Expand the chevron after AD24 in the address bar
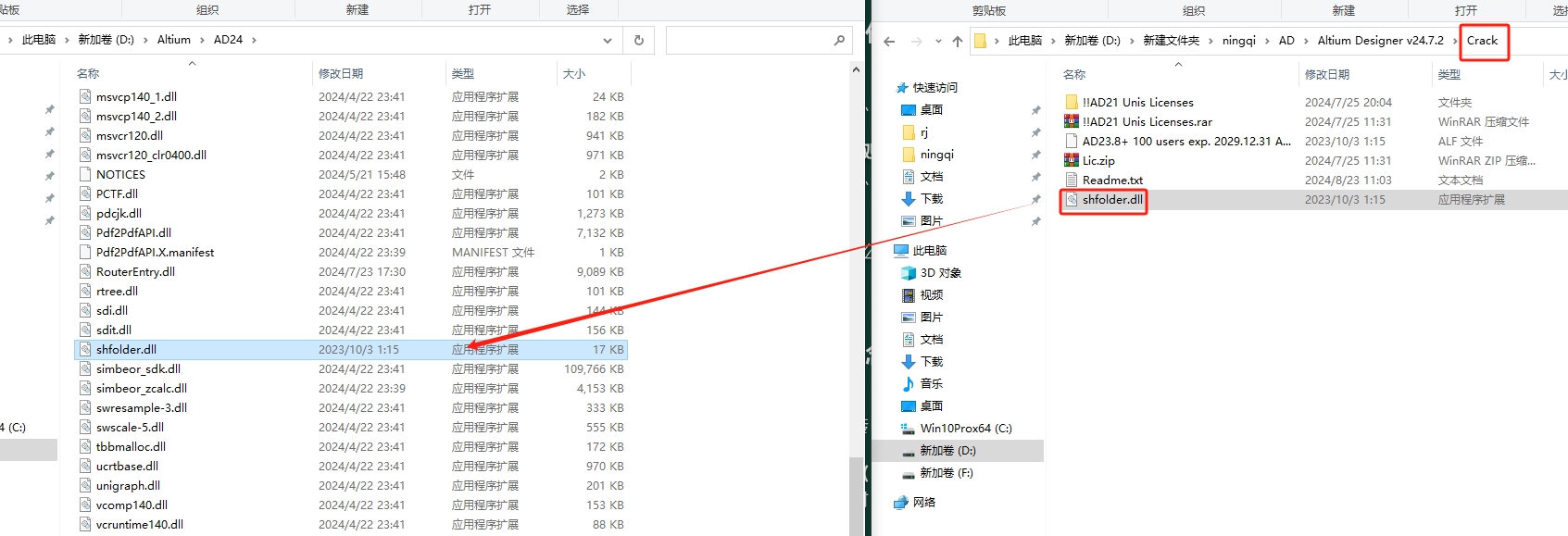1568x536 pixels. pos(254,40)
